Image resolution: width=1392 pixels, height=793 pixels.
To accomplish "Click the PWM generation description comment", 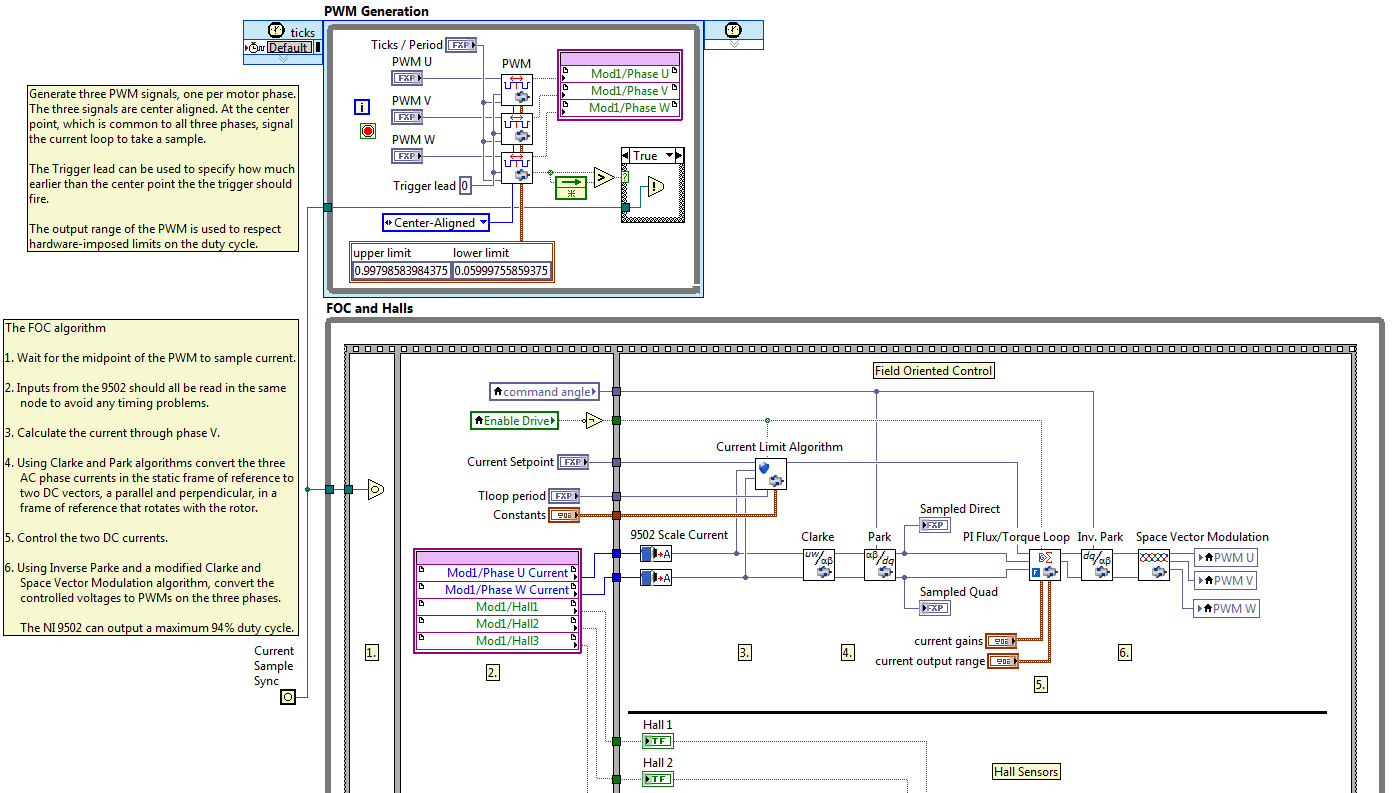I will [x=162, y=168].
